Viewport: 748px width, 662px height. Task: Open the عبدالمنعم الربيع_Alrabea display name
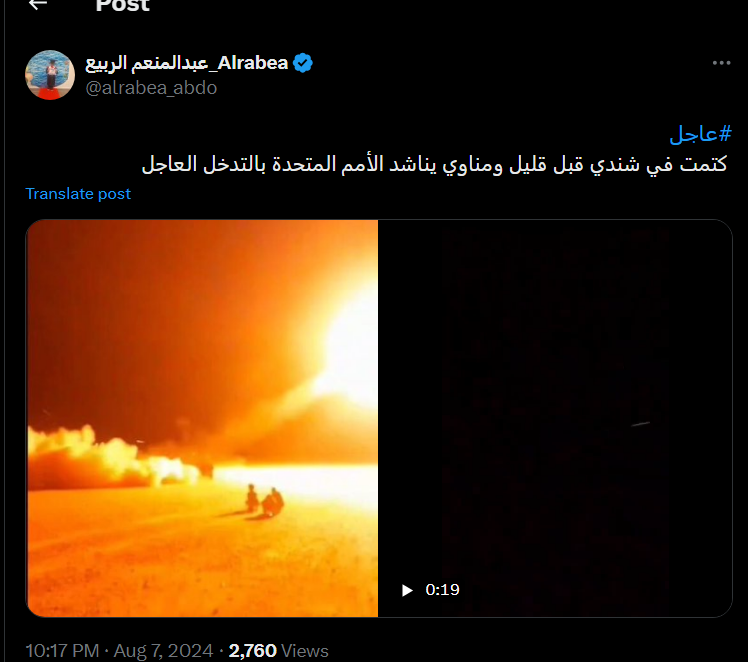(x=187, y=63)
